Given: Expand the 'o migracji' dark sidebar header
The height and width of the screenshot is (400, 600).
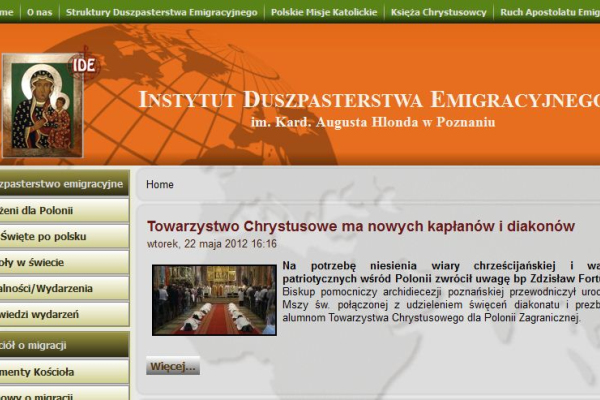Looking at the screenshot, I should point(62,343).
